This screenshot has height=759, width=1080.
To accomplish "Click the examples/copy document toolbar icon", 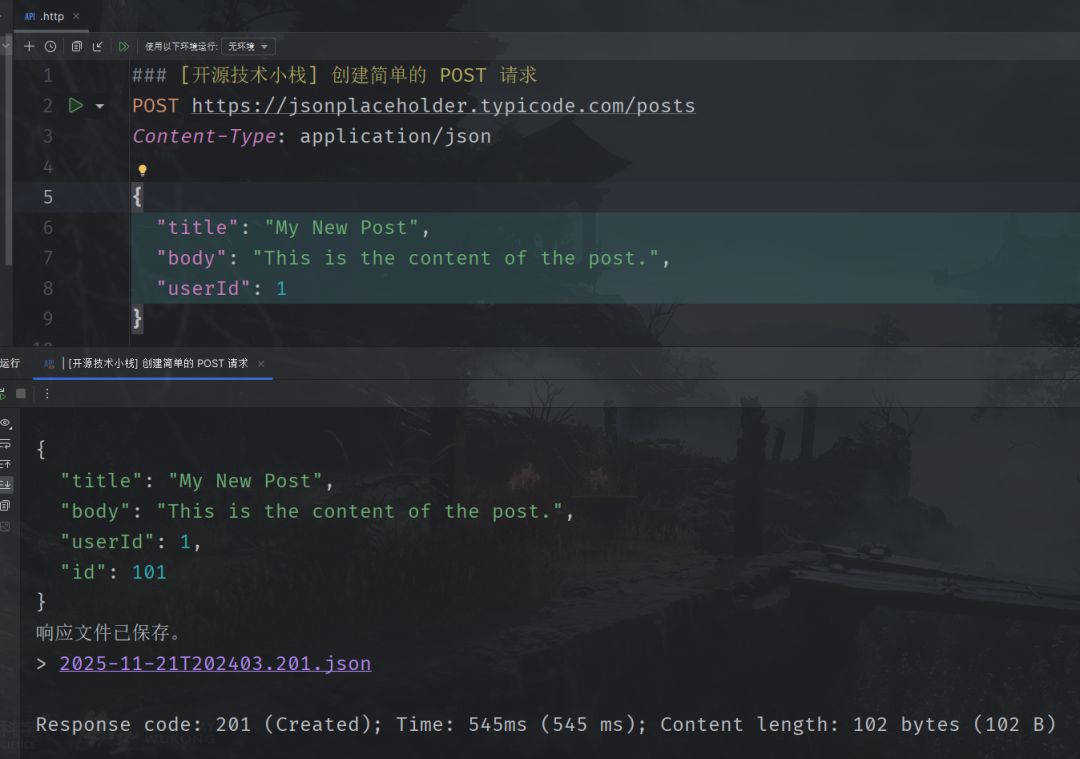I will (x=76, y=46).
